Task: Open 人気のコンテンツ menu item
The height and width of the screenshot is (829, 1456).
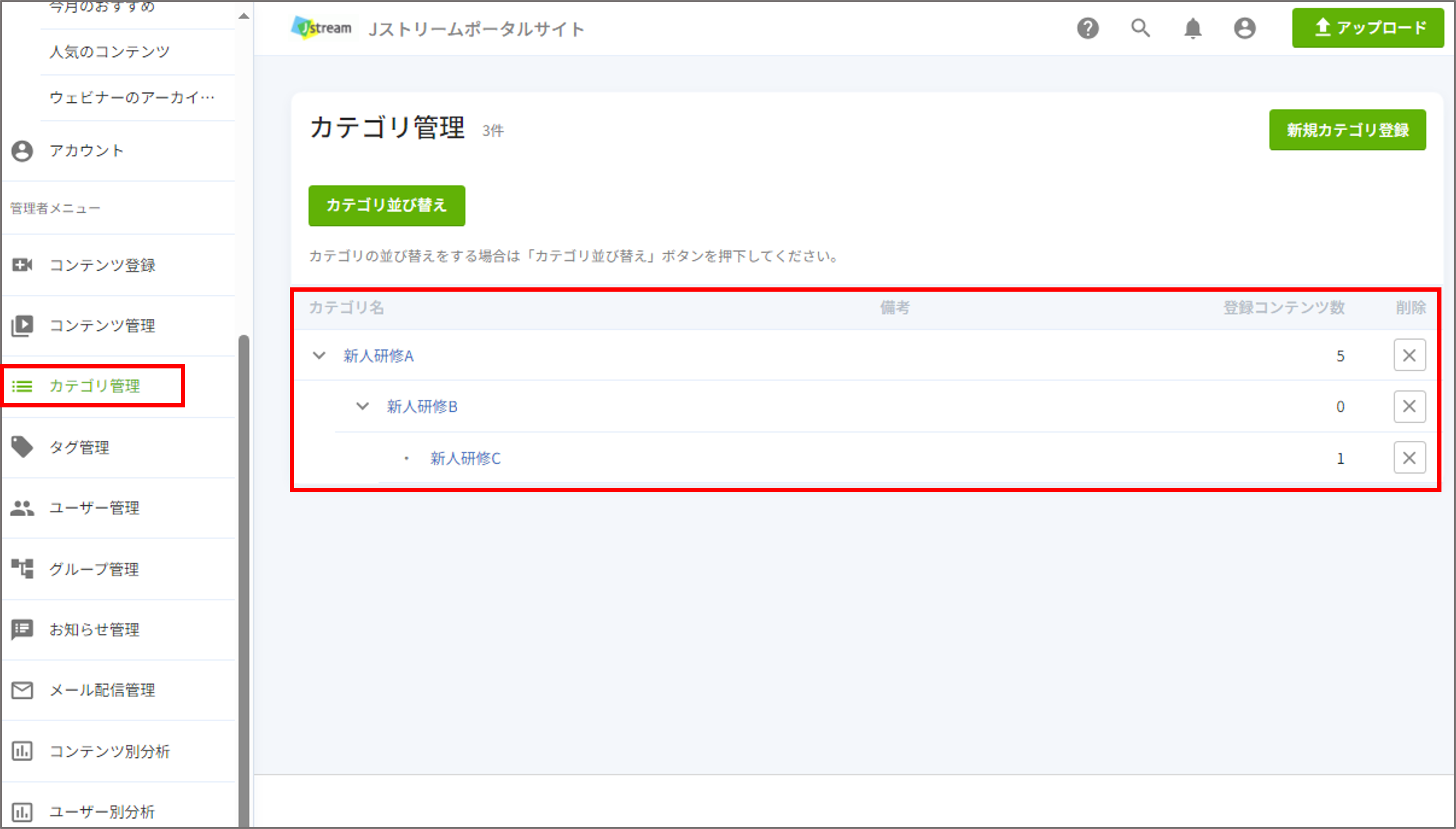Action: point(109,52)
